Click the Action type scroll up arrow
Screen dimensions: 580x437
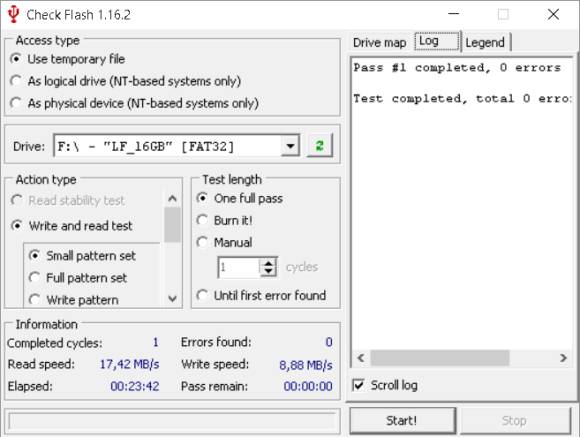172,199
